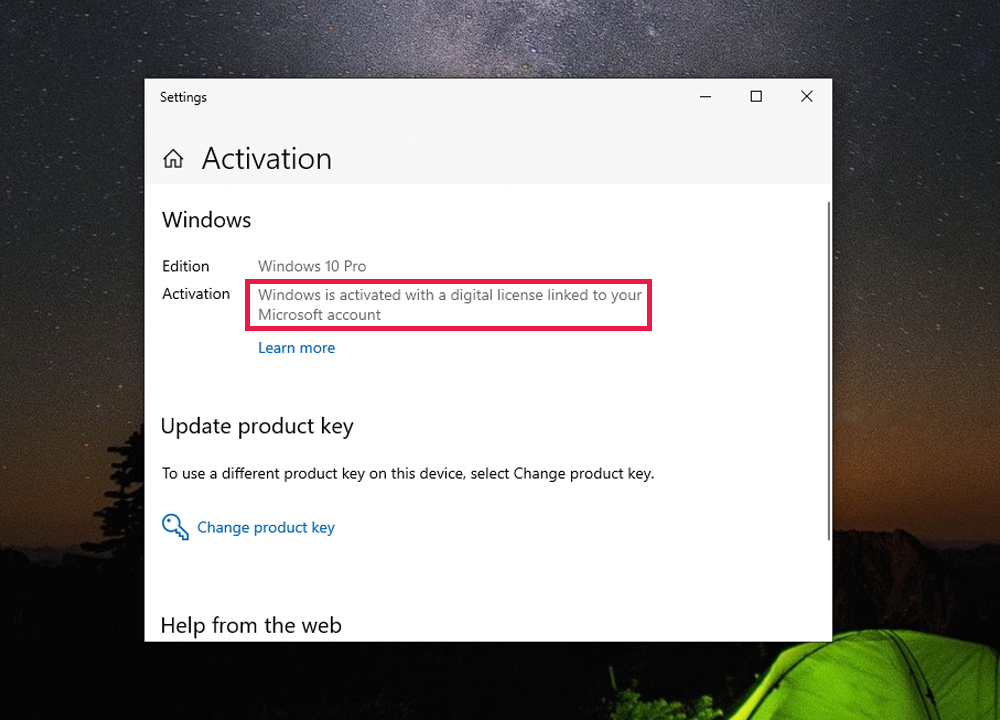Click the key icon beside Change product key
1000x720 pixels.
(x=175, y=527)
